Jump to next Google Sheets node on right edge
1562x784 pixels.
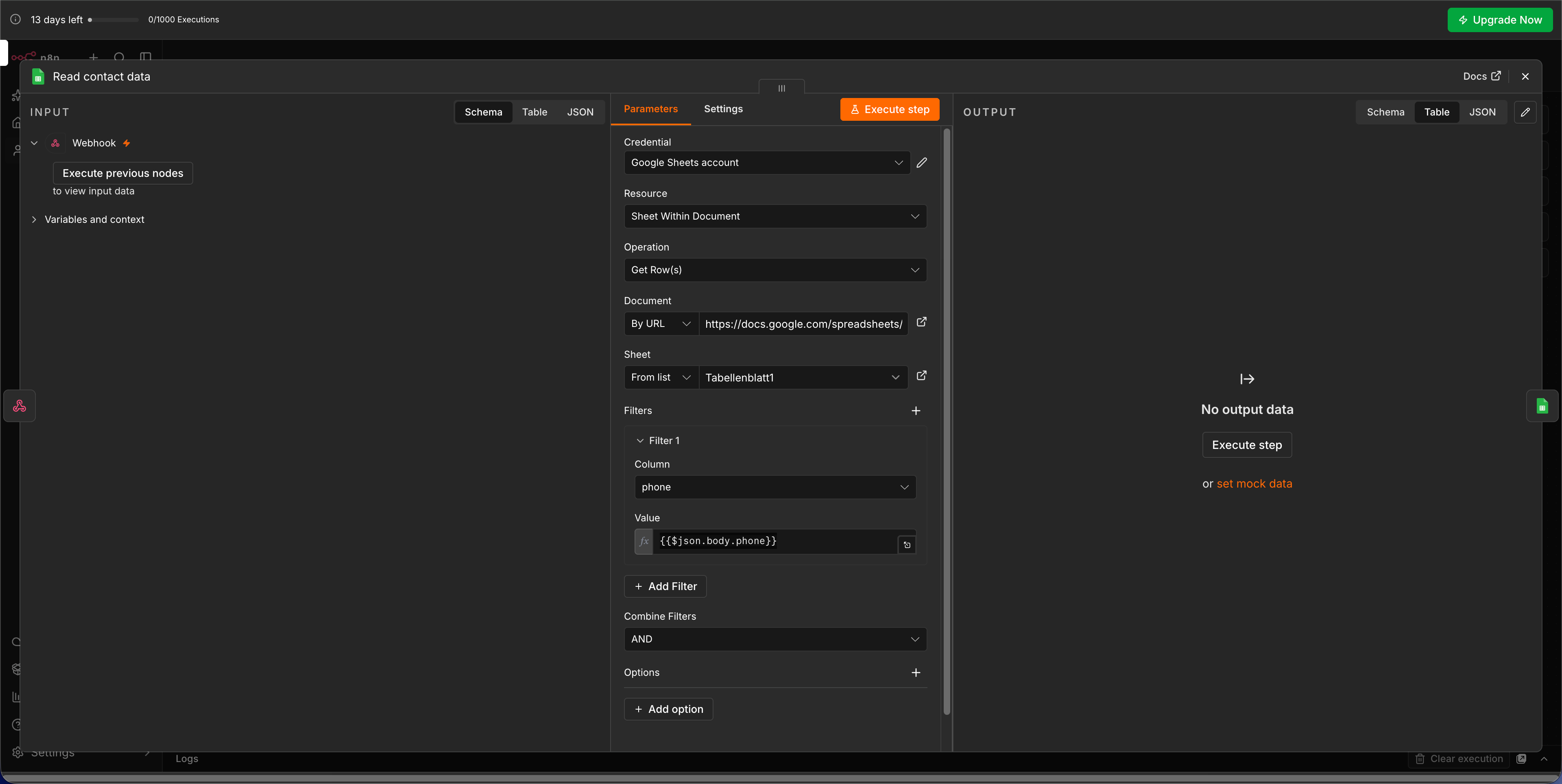(1542, 406)
